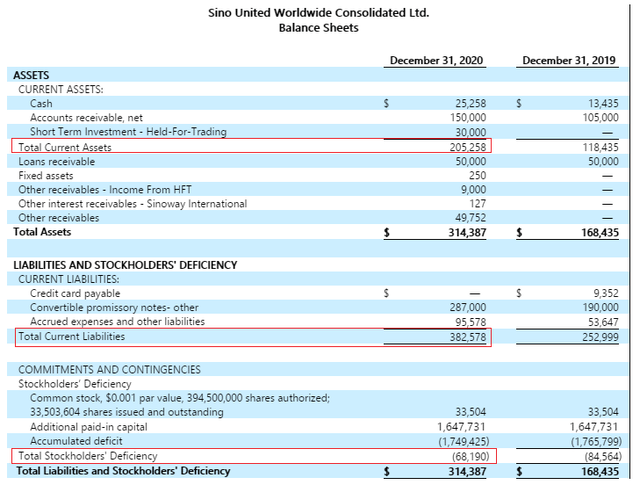This screenshot has height=485, width=640.
Task: Select the bold 'Total Assets' label
Action: (x=42, y=232)
